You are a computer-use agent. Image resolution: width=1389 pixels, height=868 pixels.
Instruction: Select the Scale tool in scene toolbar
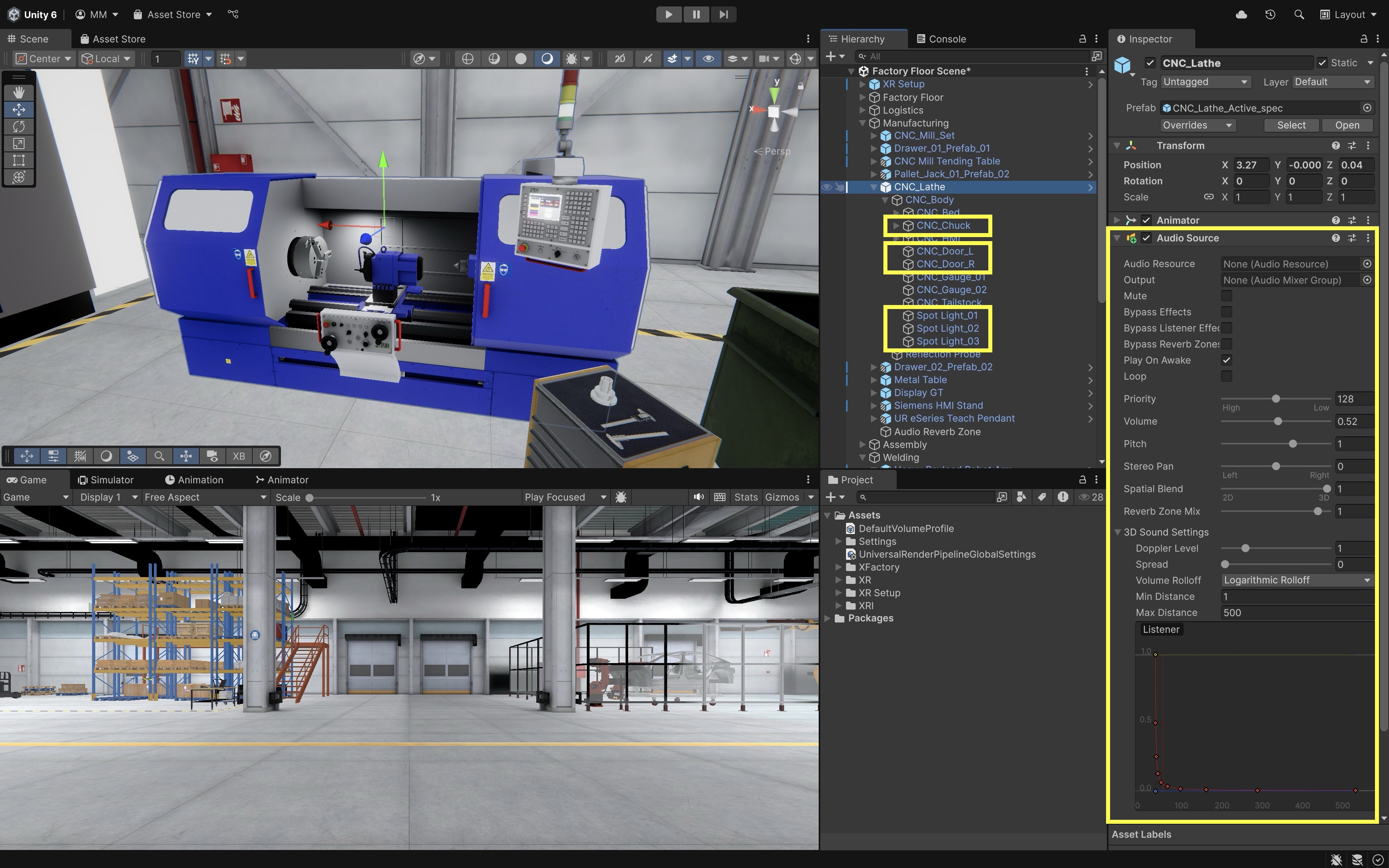(x=18, y=143)
